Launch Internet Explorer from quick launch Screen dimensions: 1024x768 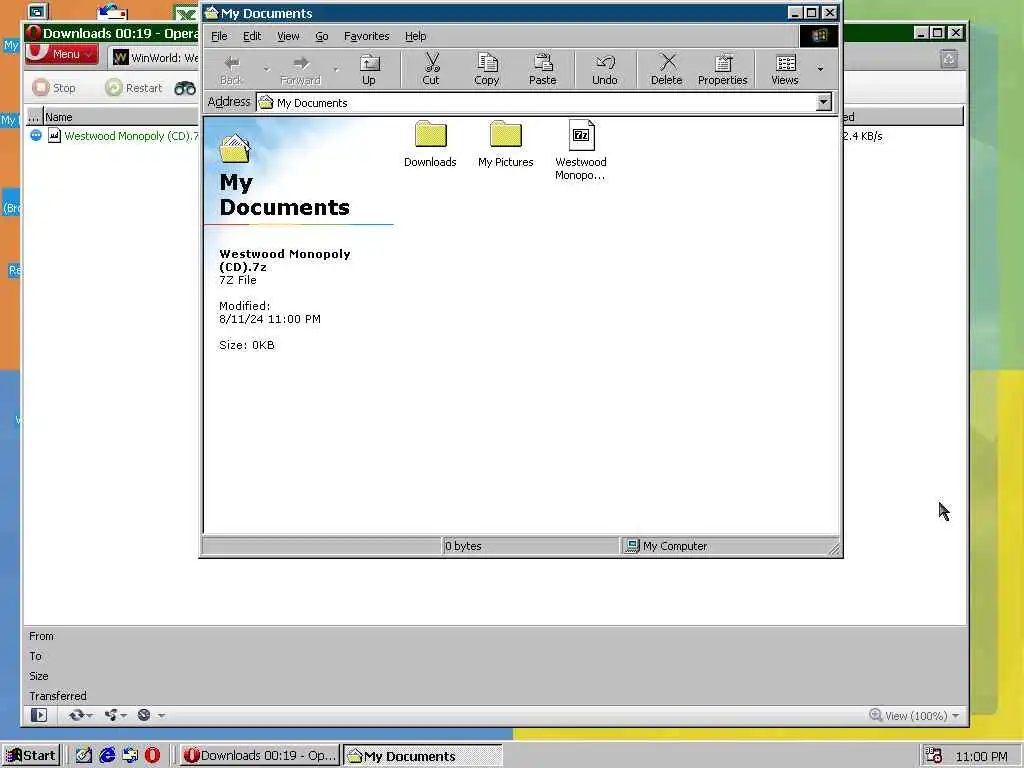tap(107, 756)
